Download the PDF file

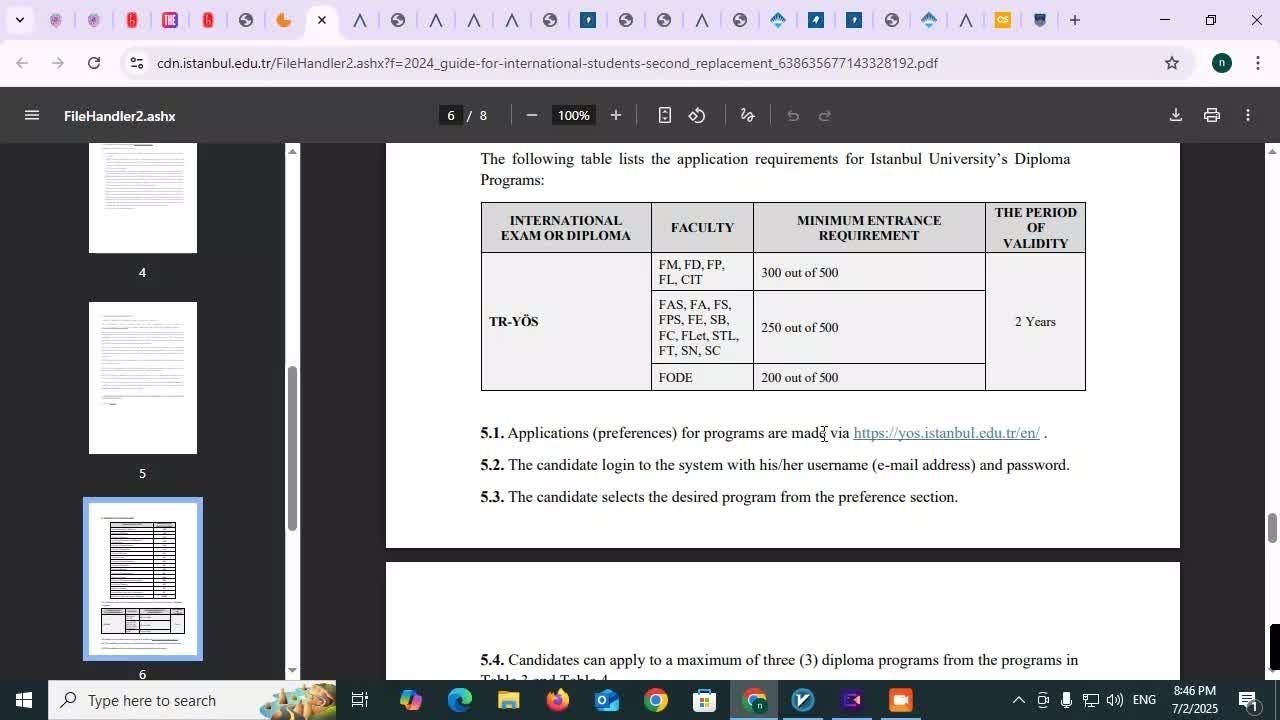(x=1175, y=115)
